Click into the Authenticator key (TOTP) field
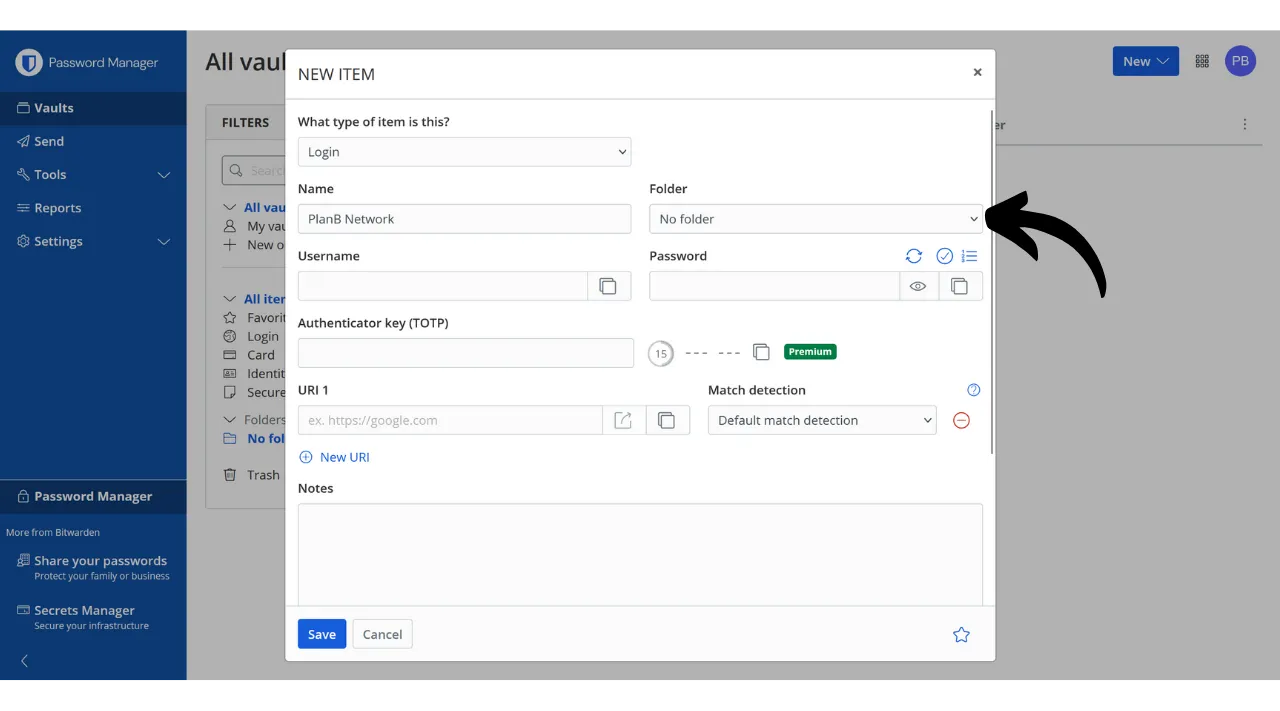This screenshot has width=1280, height=711. click(x=465, y=353)
